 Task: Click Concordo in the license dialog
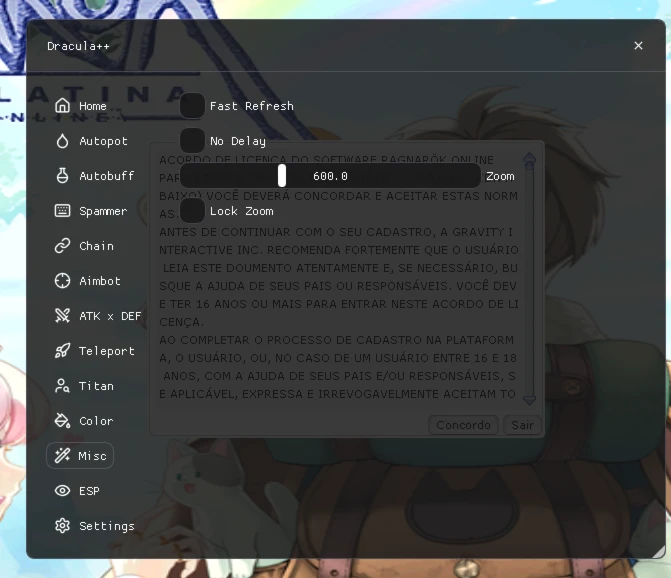pos(463,425)
